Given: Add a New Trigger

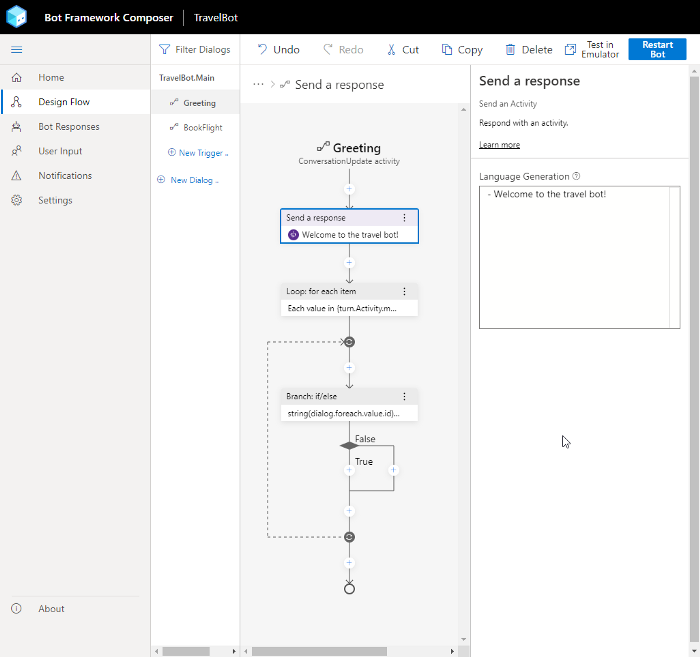Looking at the screenshot, I should pos(198,153).
